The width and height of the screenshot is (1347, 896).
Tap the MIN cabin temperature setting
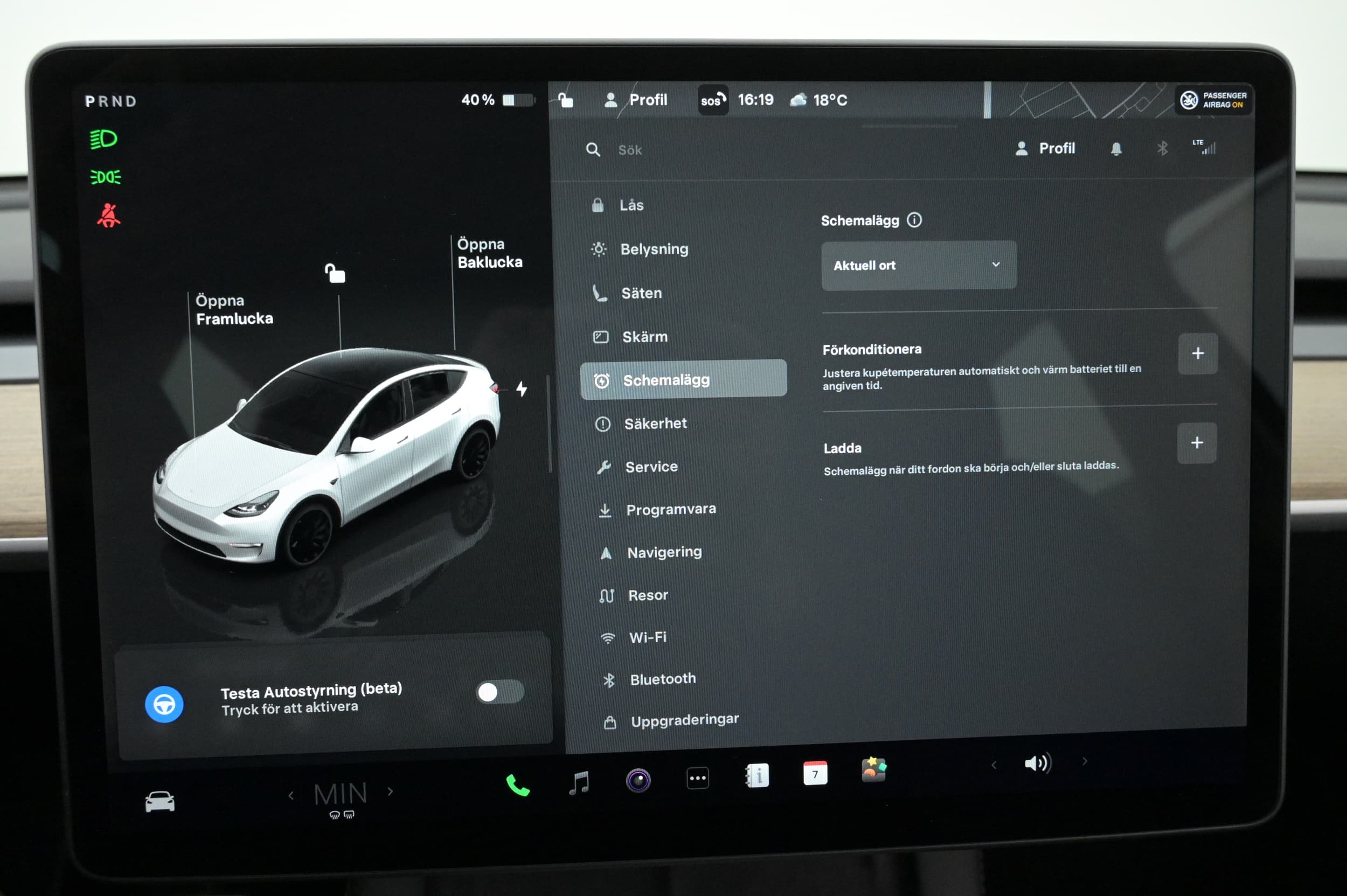coord(341,794)
